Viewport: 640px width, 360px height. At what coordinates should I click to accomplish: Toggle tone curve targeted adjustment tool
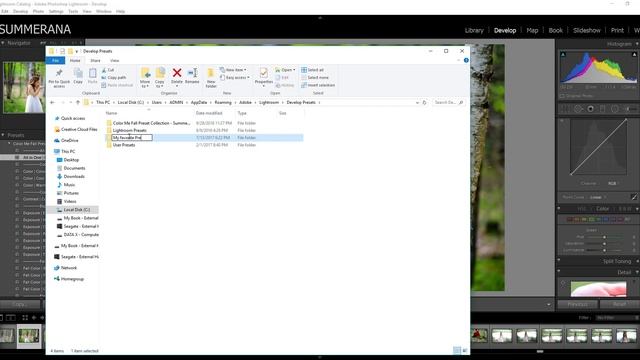point(562,121)
